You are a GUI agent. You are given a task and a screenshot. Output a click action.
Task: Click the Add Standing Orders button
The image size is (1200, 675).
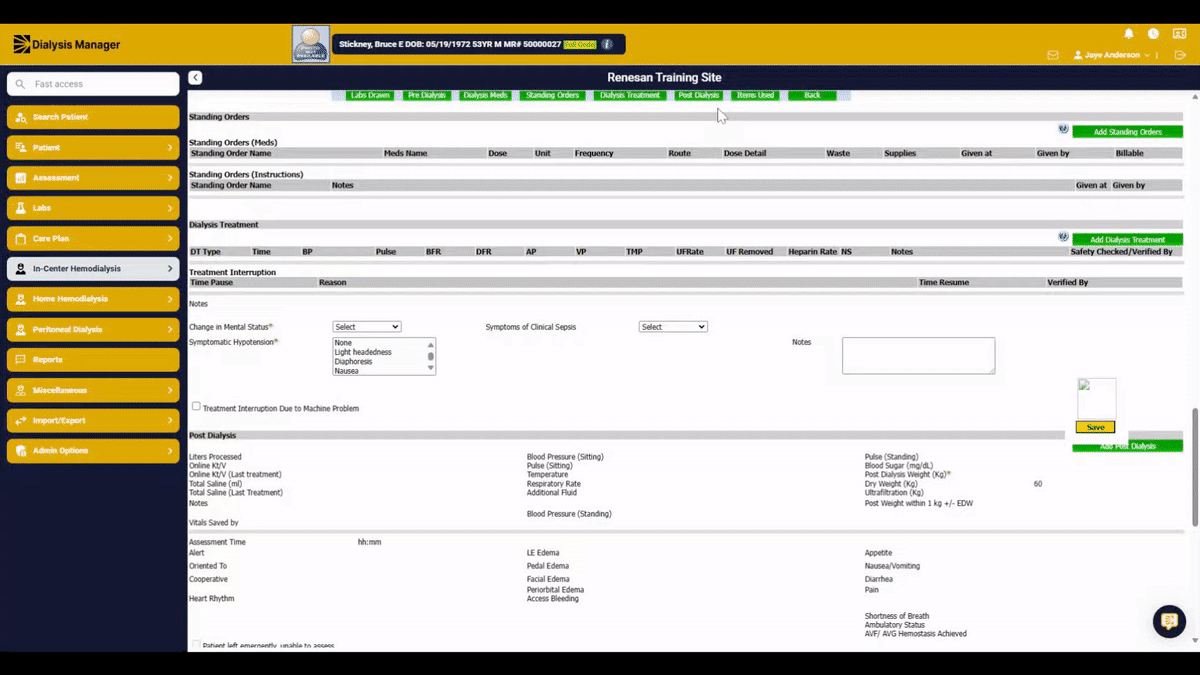tap(1127, 132)
